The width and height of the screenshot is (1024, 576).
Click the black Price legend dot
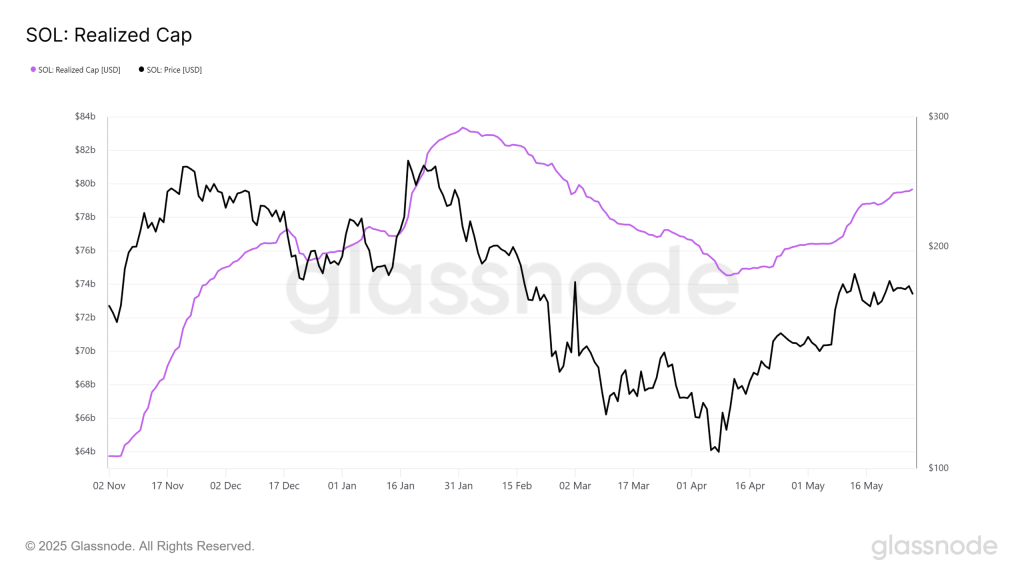[x=141, y=69]
